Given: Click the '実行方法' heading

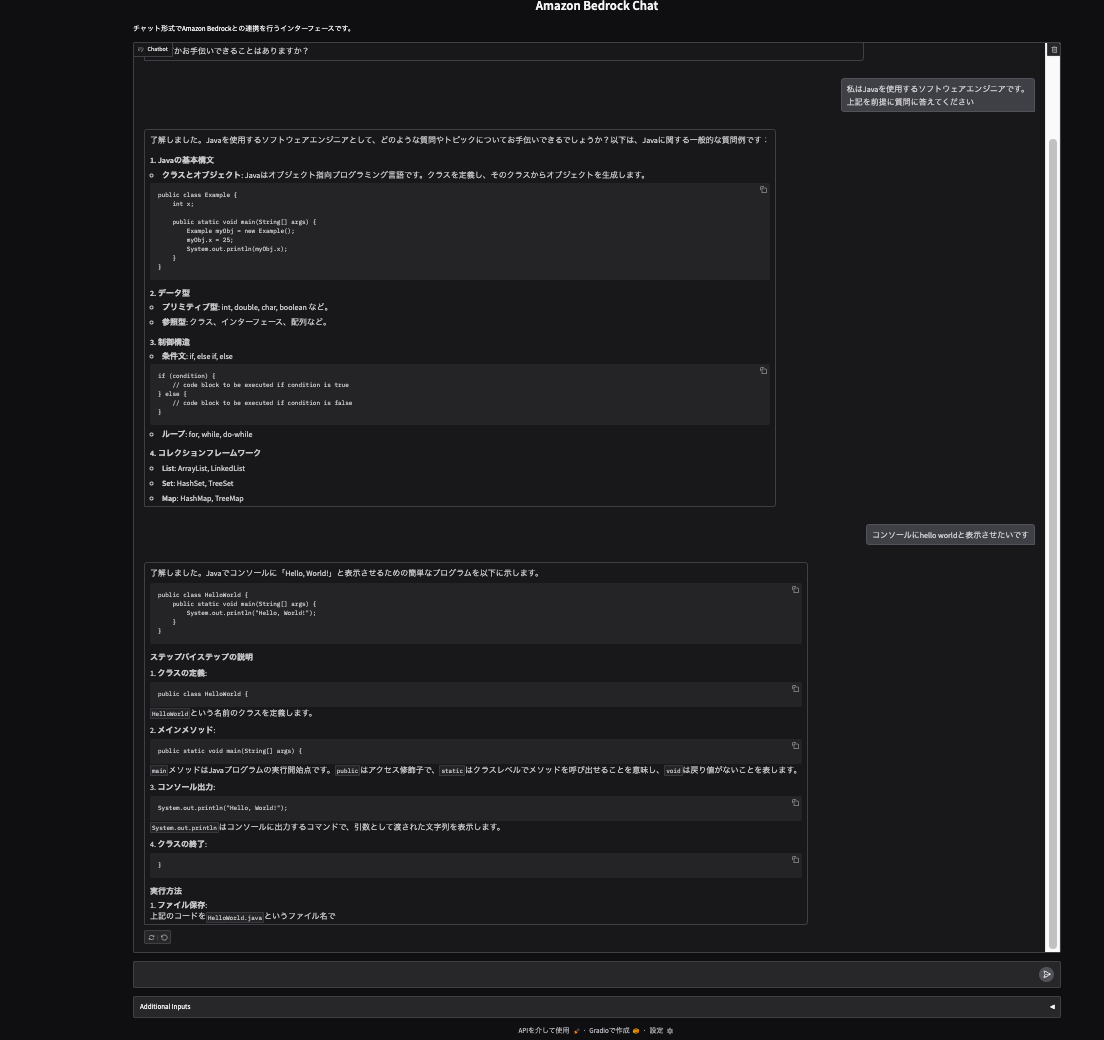Looking at the screenshot, I should point(165,891).
